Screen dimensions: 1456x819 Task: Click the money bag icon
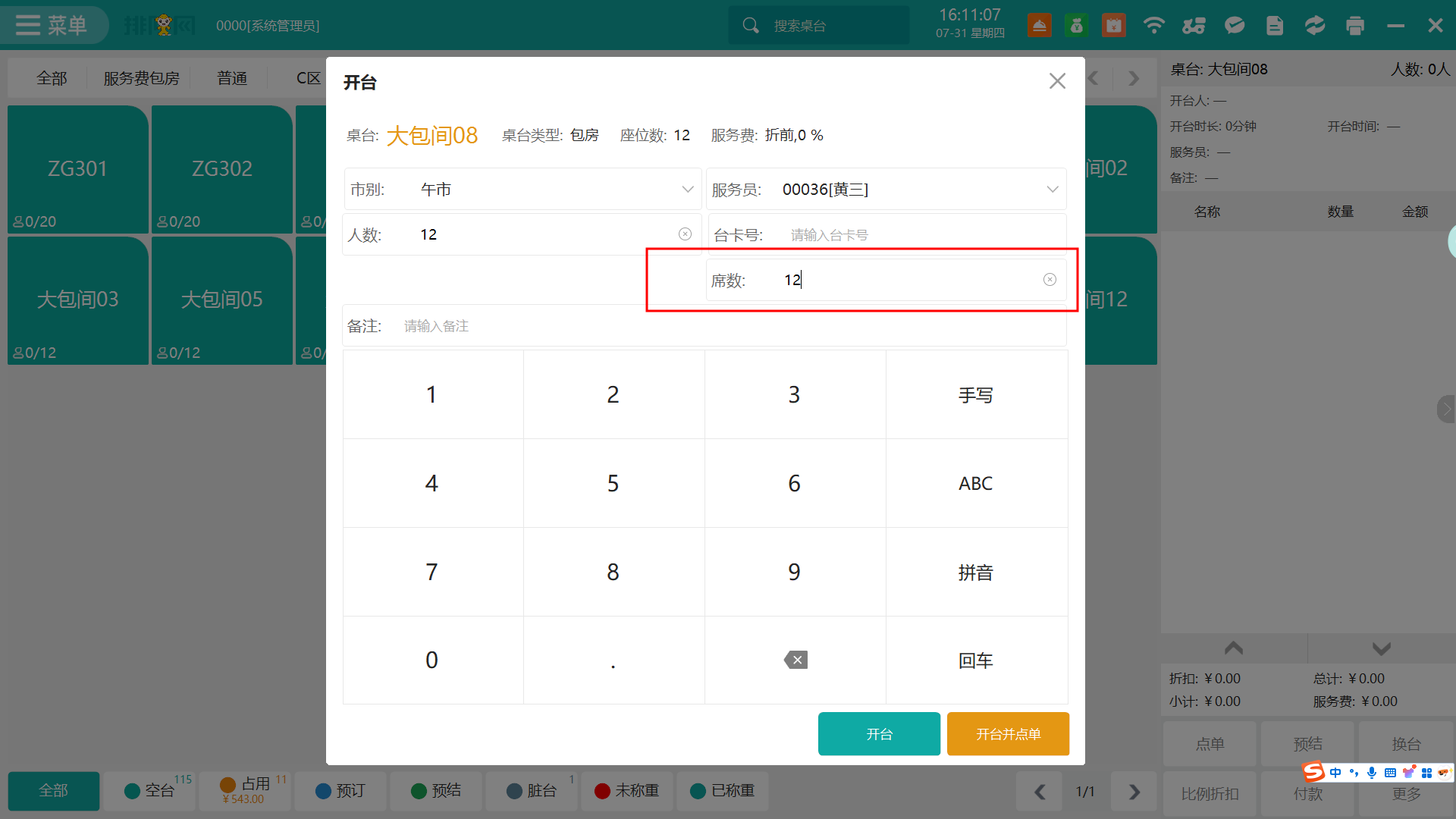pos(1076,26)
